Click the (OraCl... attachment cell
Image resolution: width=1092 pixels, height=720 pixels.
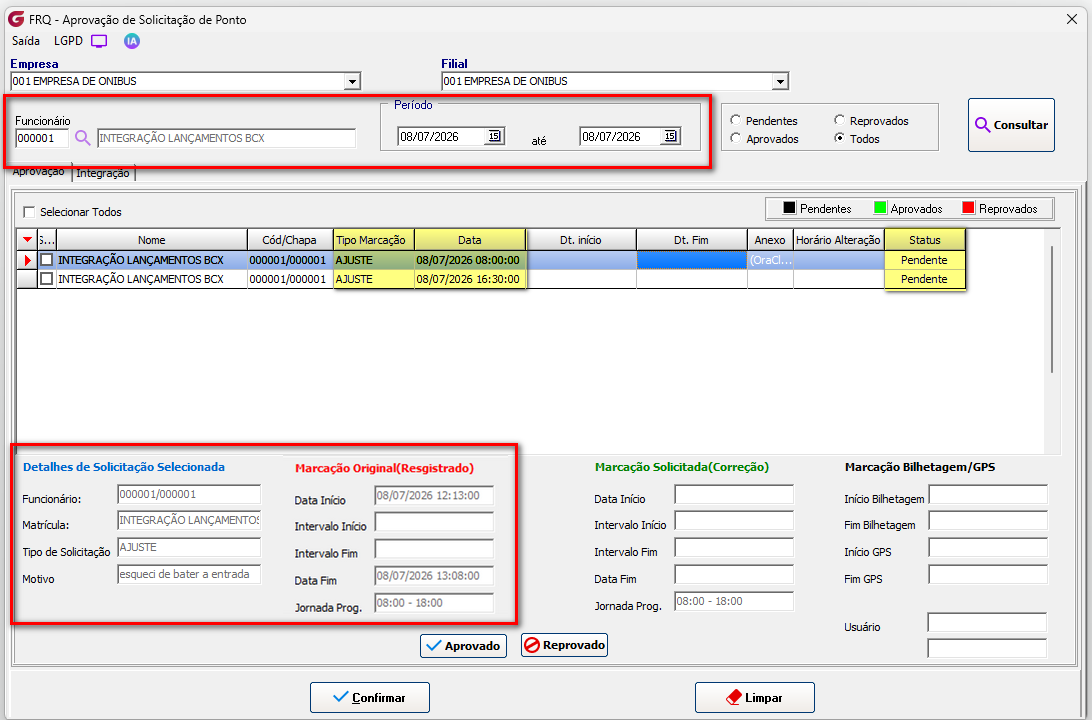770,260
